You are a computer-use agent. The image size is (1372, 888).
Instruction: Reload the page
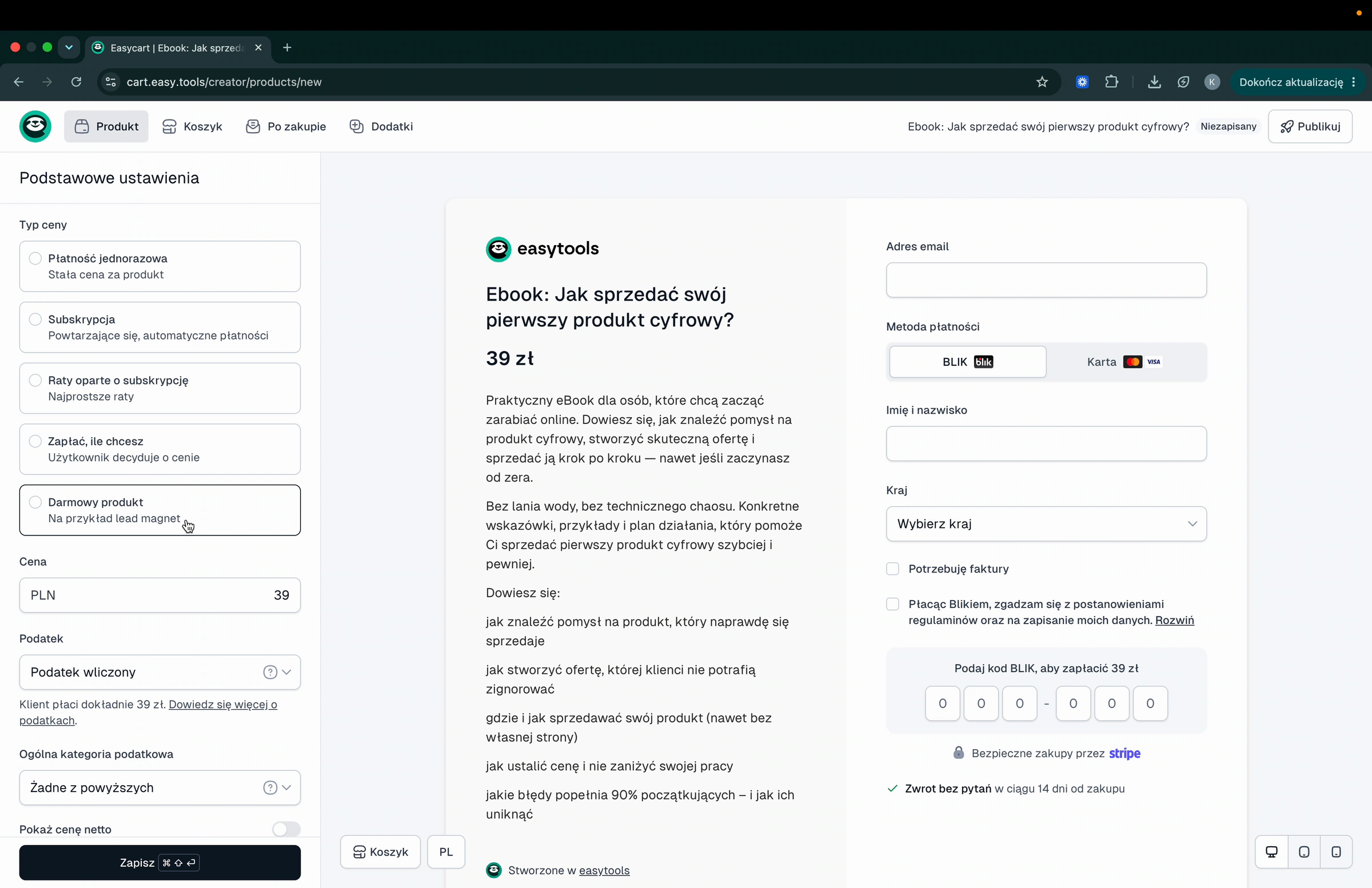click(76, 82)
